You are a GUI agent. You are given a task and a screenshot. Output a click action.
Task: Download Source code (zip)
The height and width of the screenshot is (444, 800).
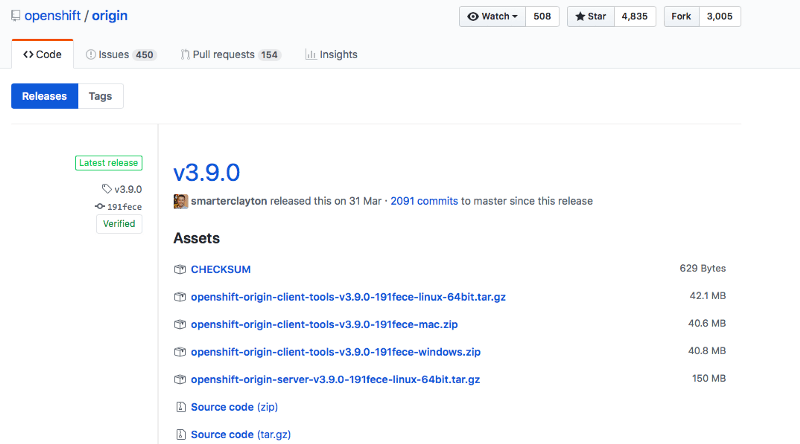coord(234,407)
